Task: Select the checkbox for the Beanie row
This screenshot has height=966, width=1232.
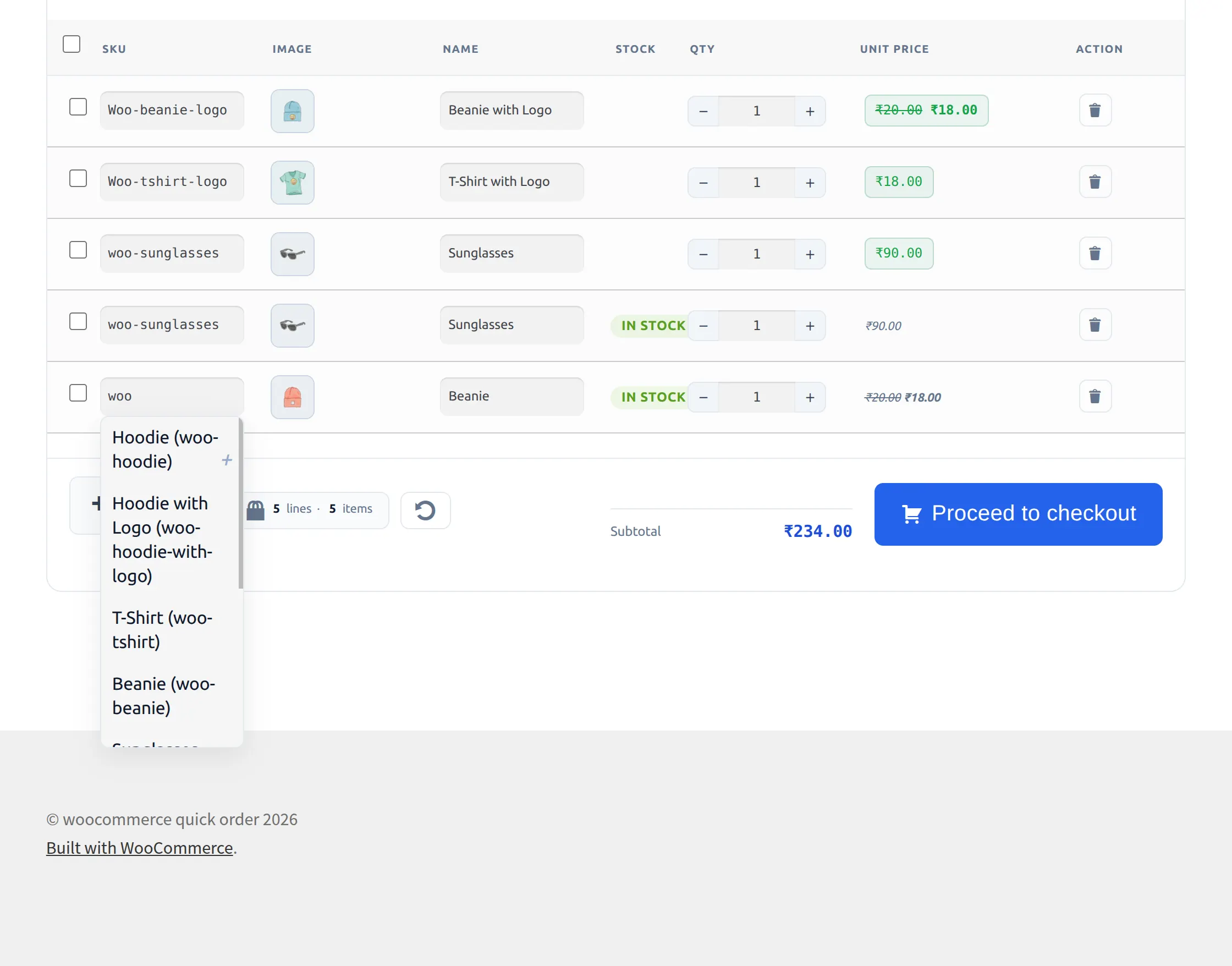Action: (78, 393)
